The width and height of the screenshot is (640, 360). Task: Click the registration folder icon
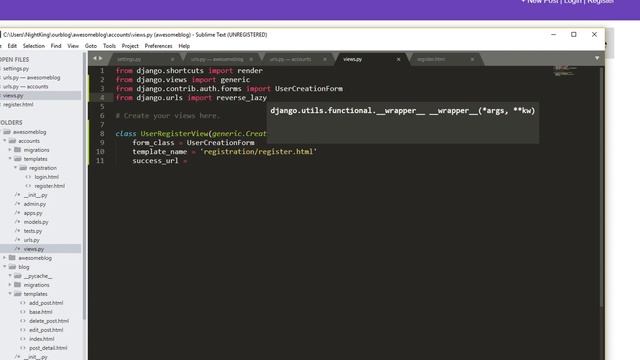(23, 168)
